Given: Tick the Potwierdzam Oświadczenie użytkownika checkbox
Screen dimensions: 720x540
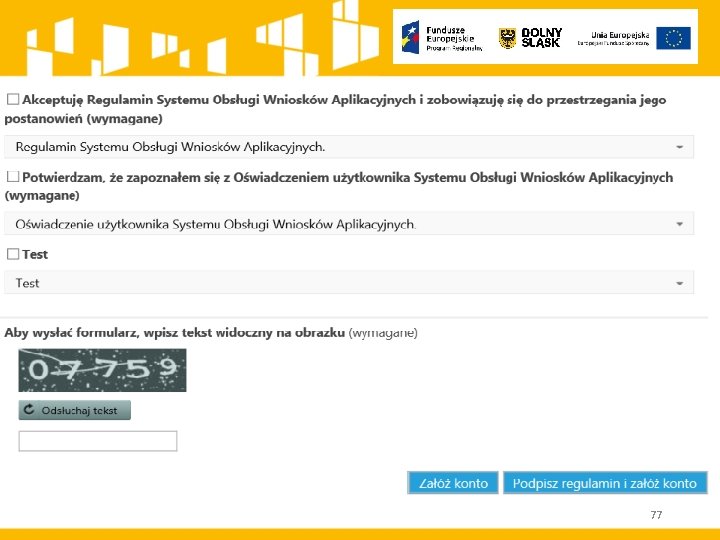Looking at the screenshot, I should pos(13,176).
